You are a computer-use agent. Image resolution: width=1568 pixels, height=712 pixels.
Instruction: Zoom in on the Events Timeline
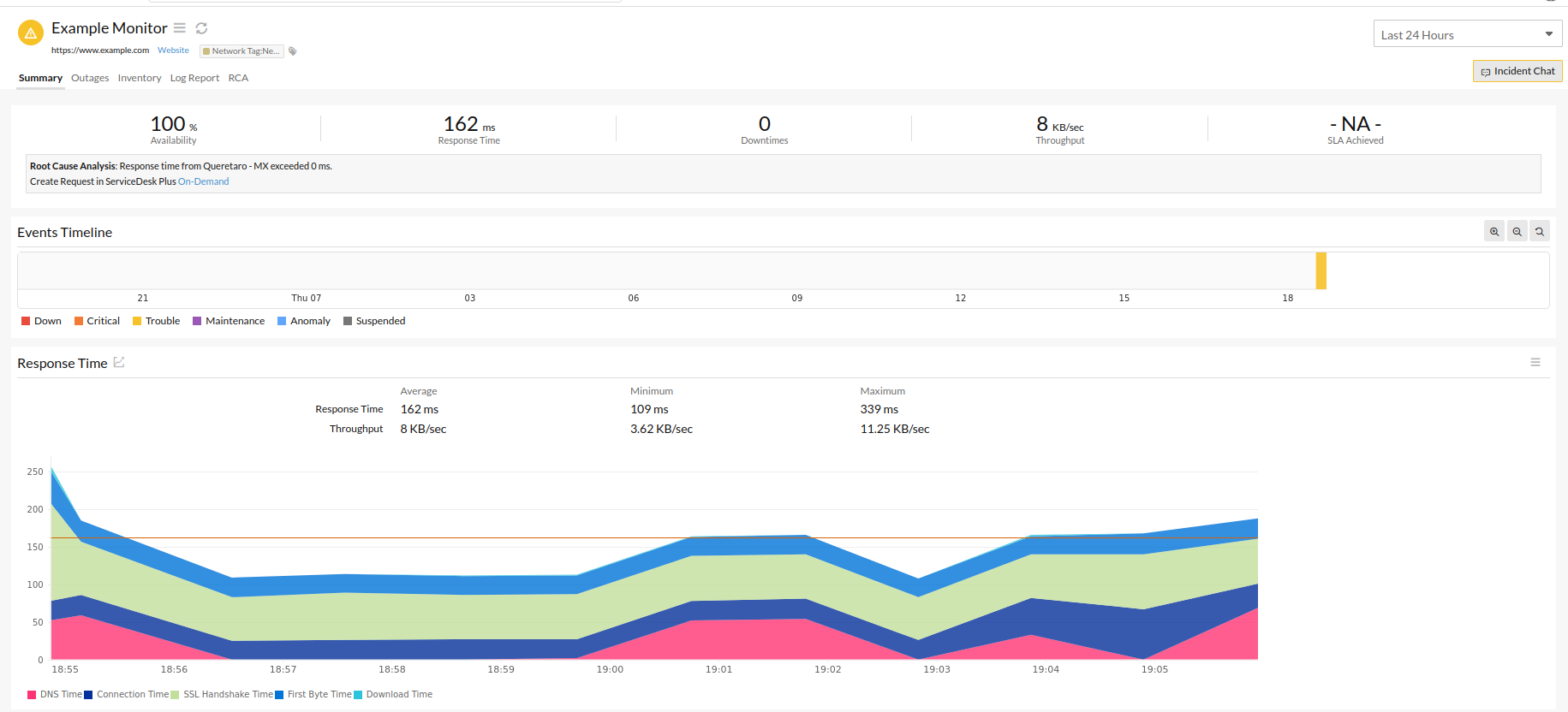1494,232
